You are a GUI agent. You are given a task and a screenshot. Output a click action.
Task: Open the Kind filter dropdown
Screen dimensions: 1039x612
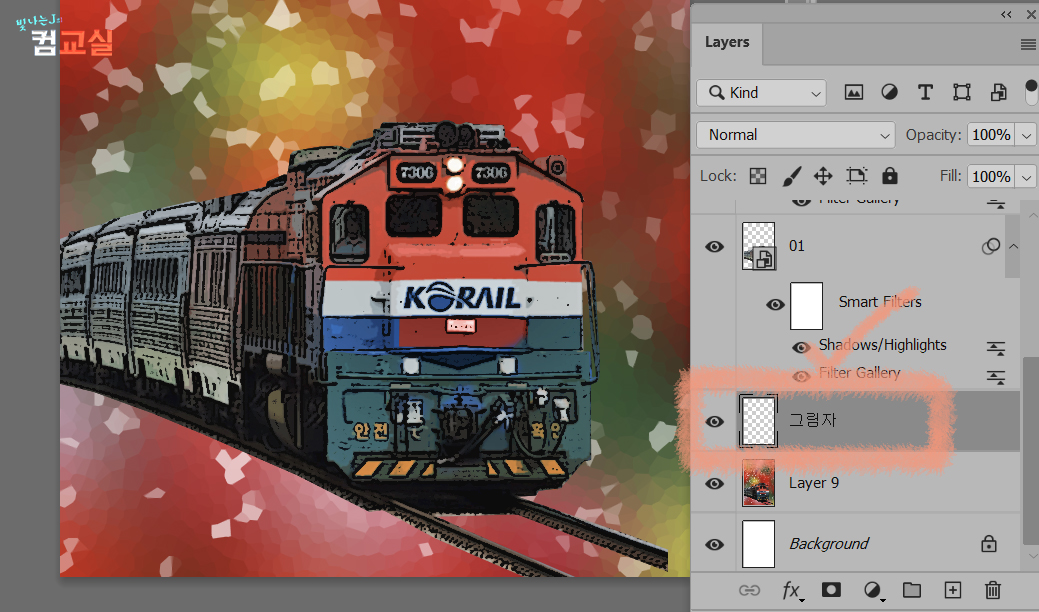pos(761,93)
